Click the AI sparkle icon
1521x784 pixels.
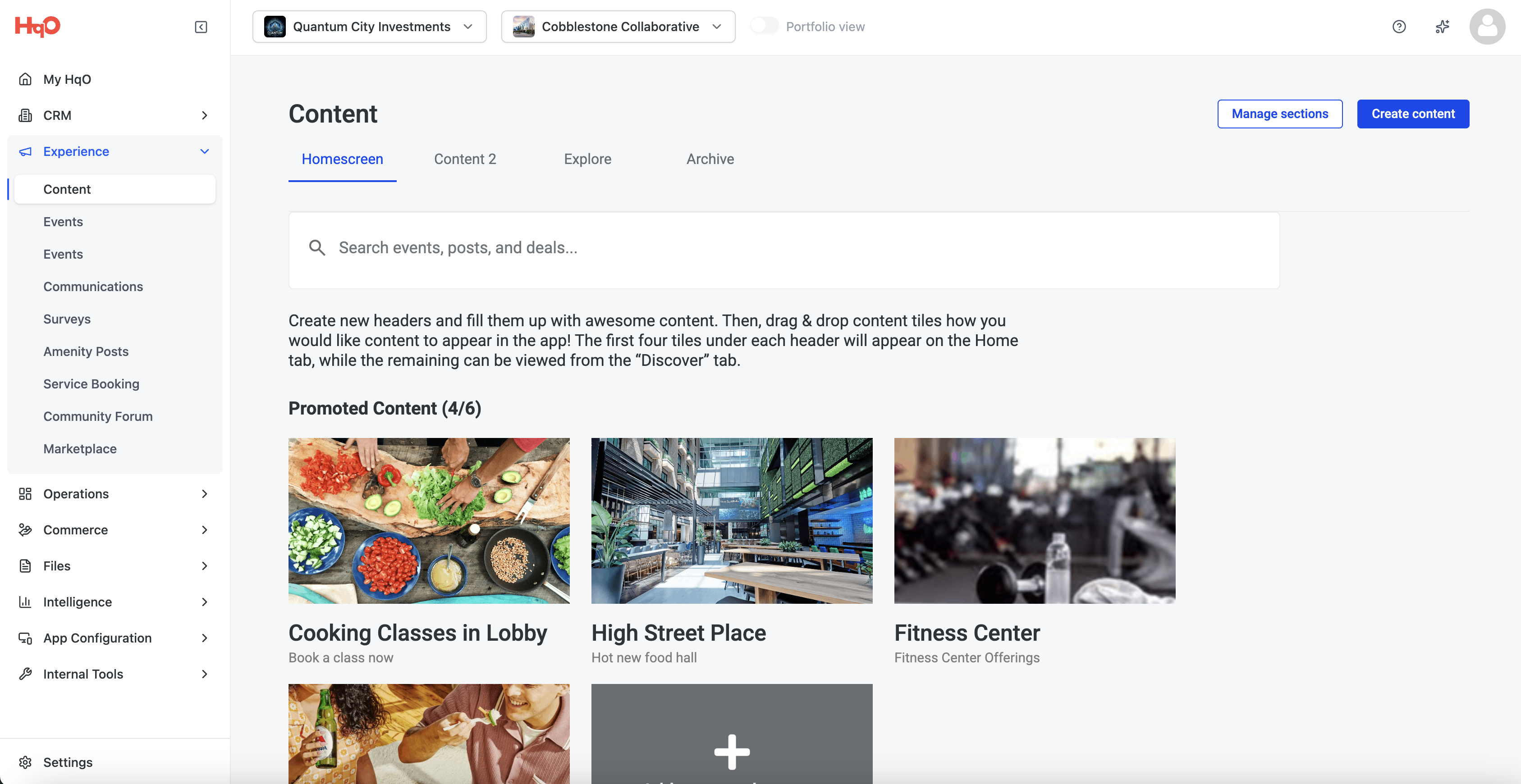pyautogui.click(x=1442, y=27)
